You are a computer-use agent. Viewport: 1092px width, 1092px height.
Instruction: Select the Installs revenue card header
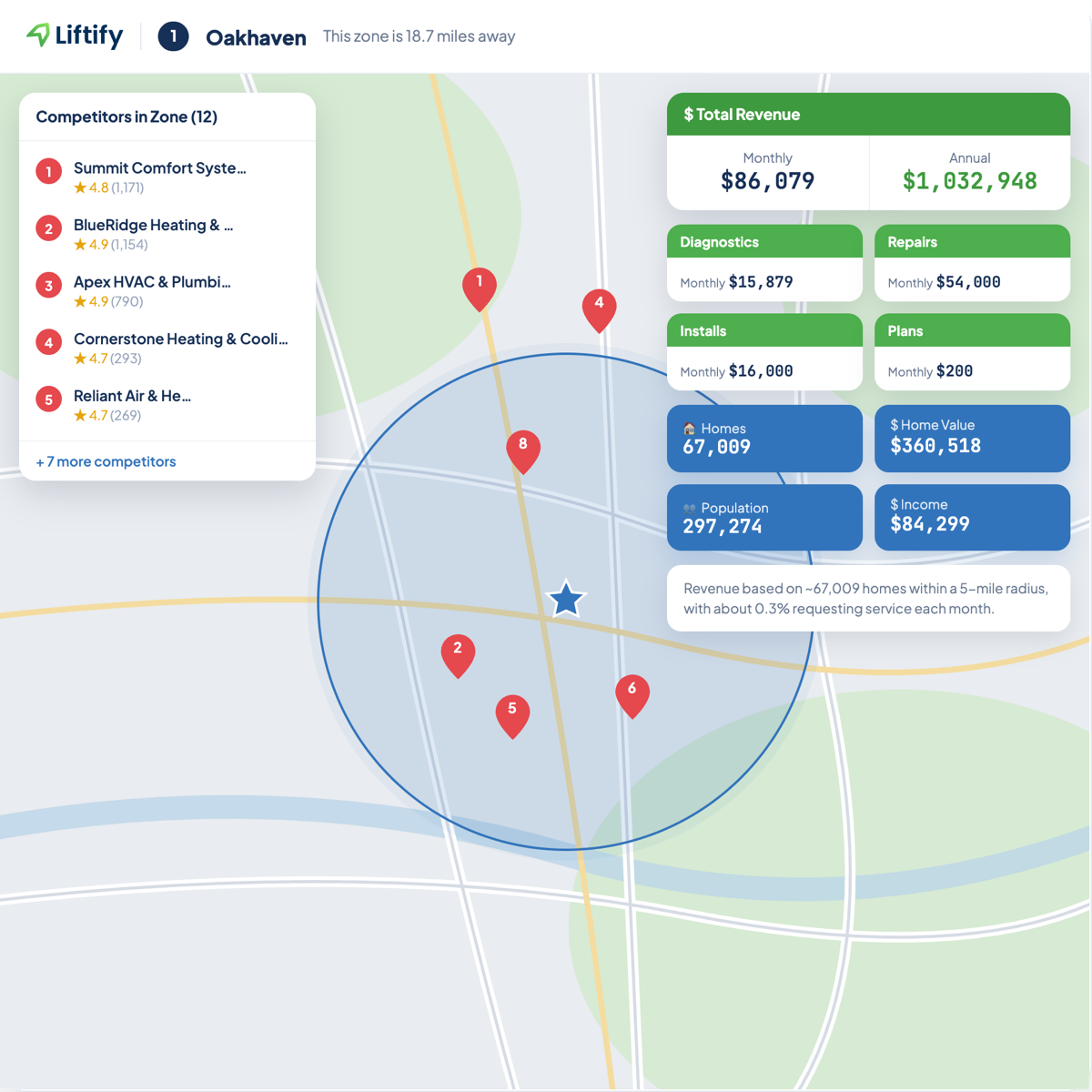[x=764, y=331]
